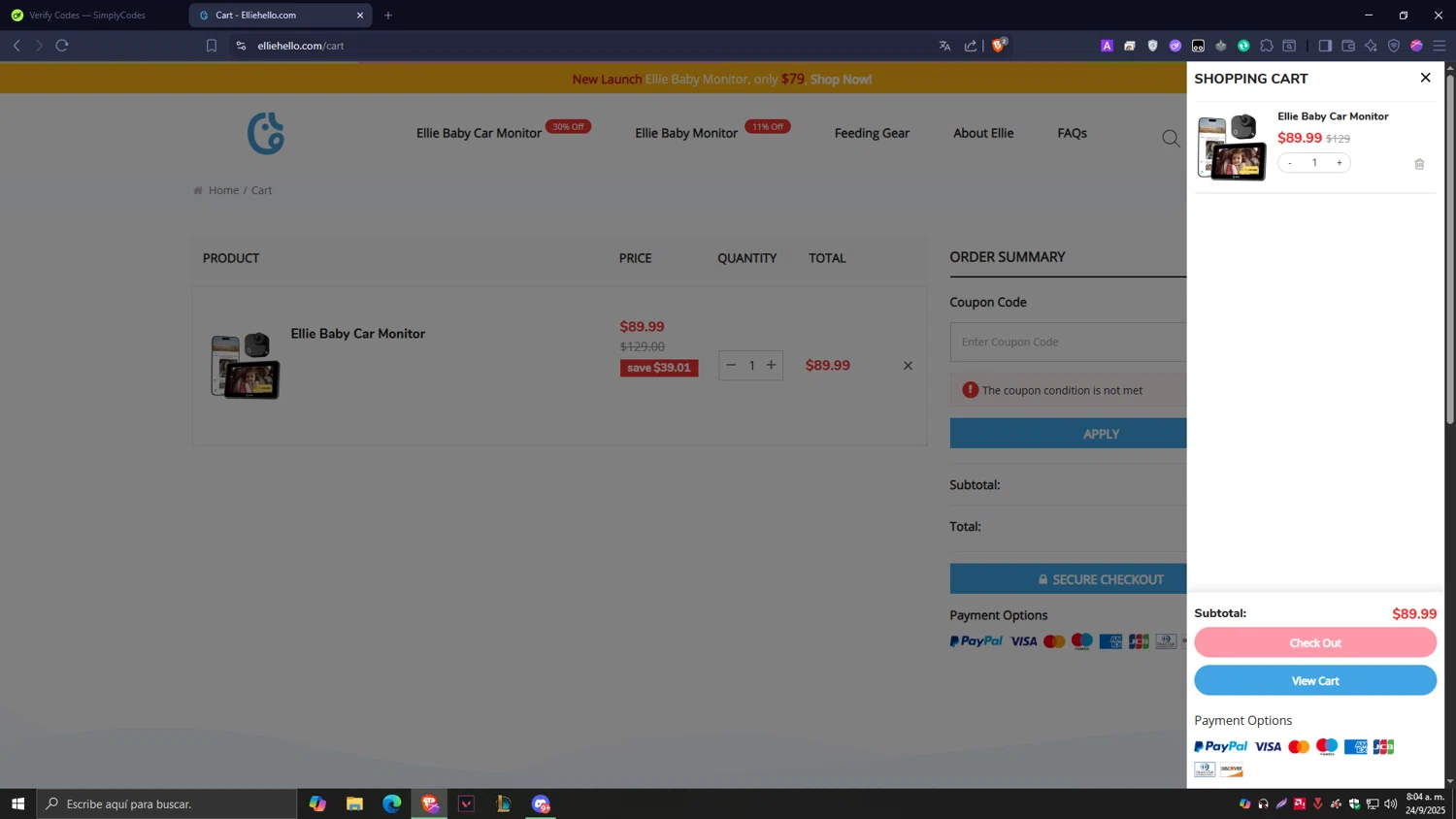Click the share page icon

tap(970, 46)
